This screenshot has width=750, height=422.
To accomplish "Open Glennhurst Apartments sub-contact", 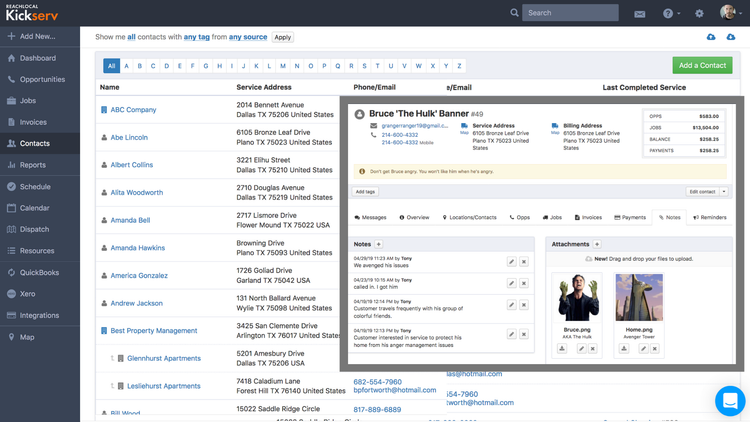I will click(x=164, y=358).
